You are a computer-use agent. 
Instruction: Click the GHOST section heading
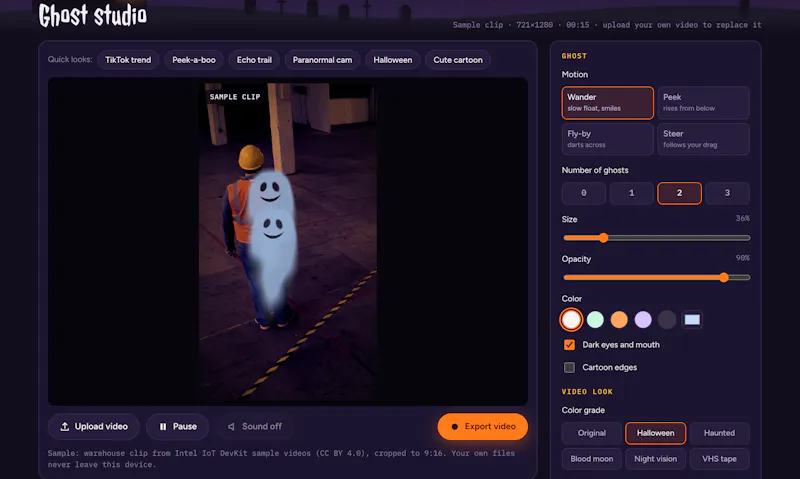click(574, 56)
